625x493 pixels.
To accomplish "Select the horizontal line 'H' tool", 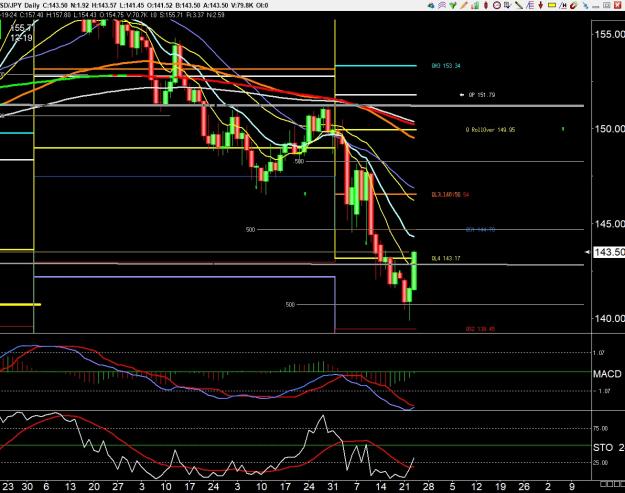I will (563, 5).
